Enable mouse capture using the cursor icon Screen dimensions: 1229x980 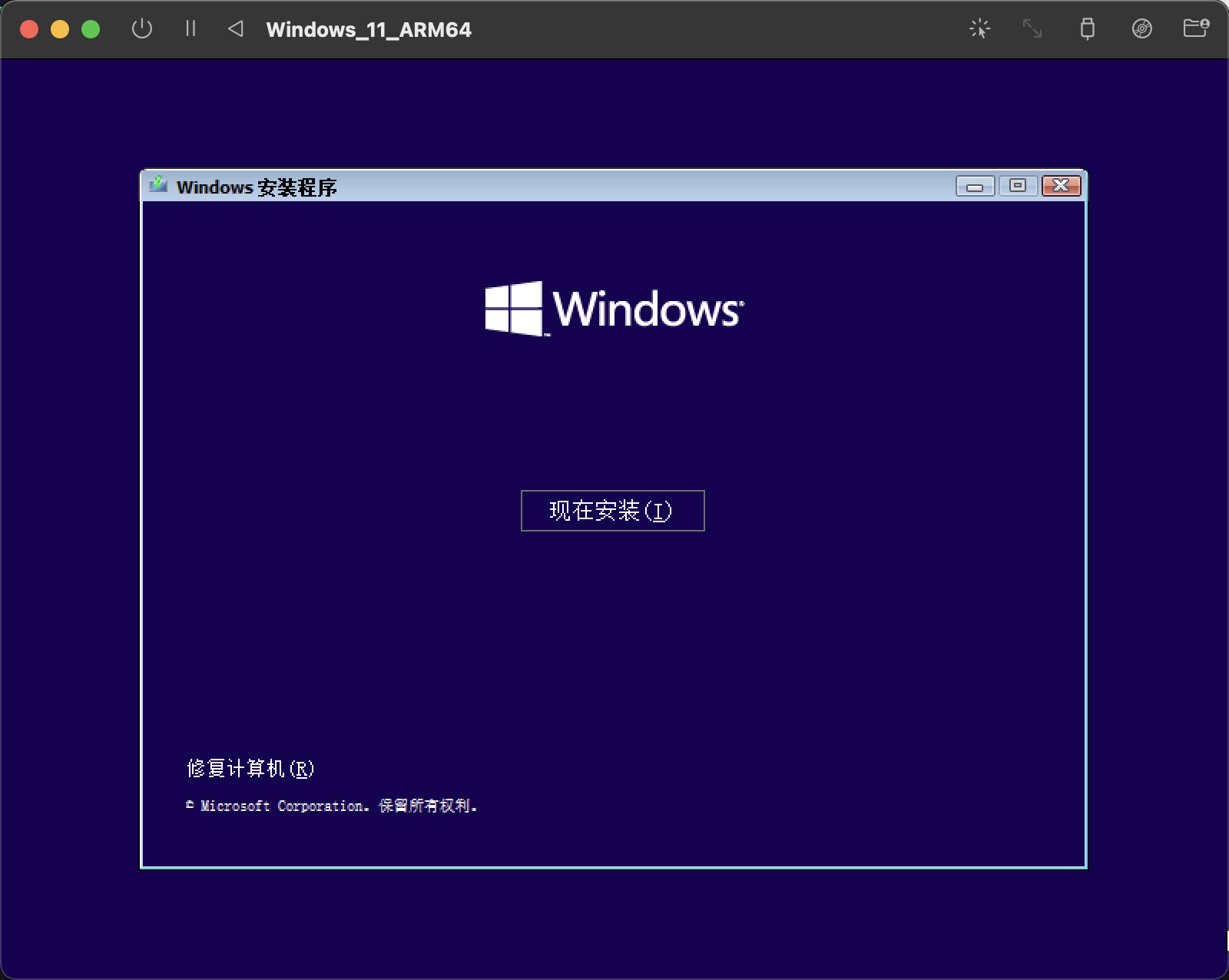coord(979,29)
